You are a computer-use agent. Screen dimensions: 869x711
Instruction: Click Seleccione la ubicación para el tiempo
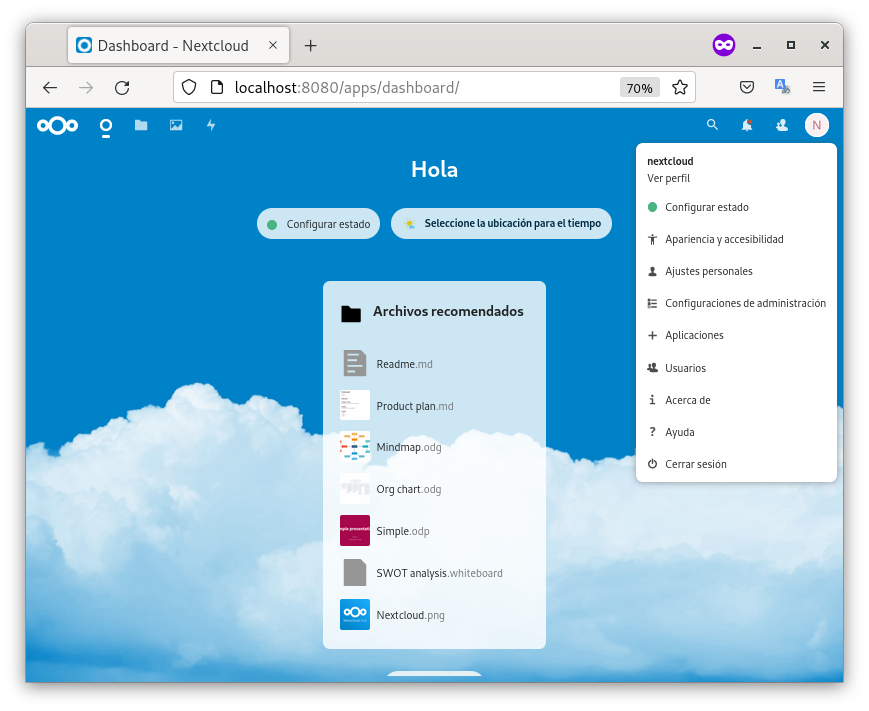pyautogui.click(x=502, y=224)
